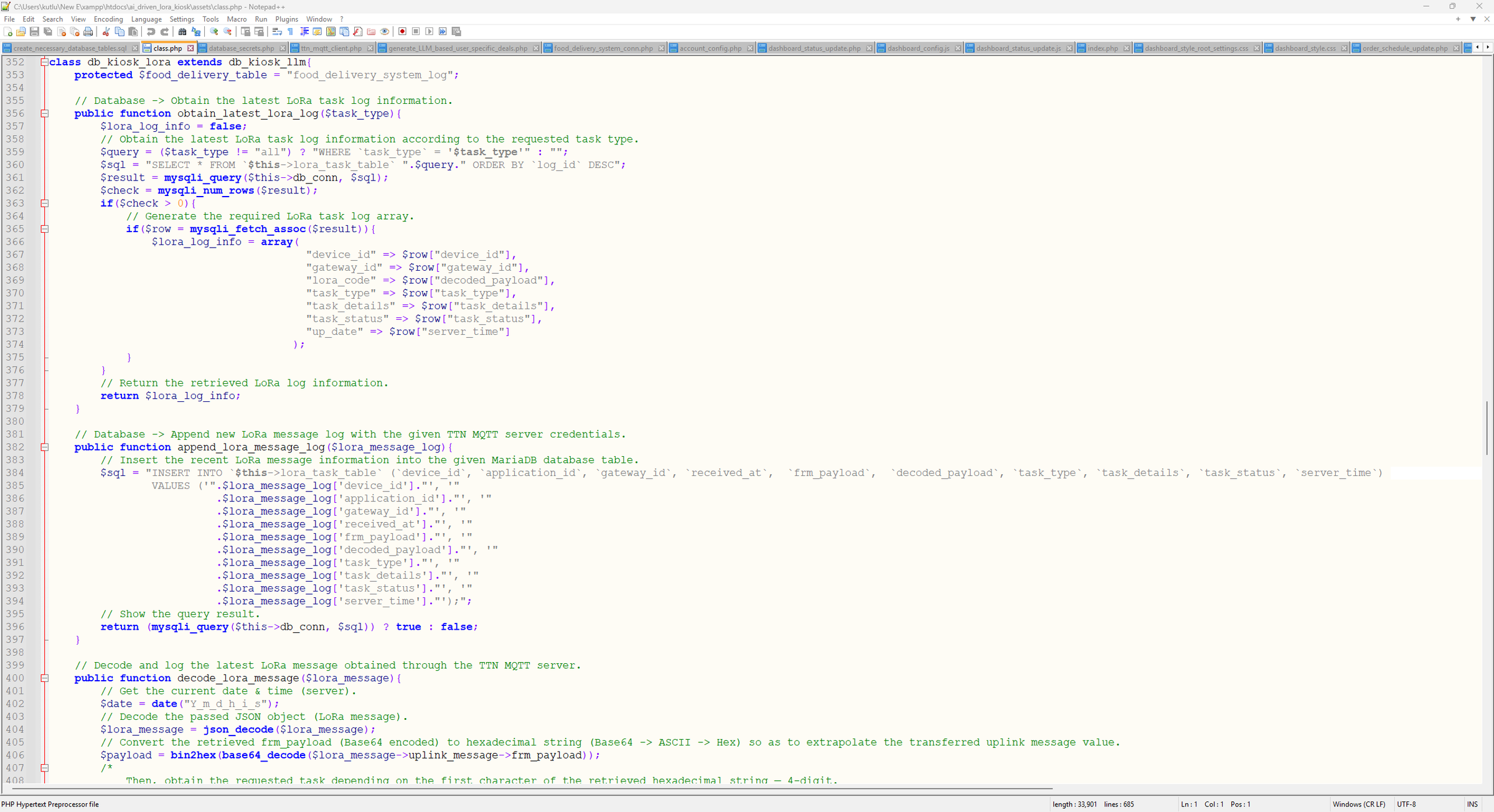Screen dimensions: 1494x812
Task: Click the vertical scrollbar thumb
Action: (1487, 428)
